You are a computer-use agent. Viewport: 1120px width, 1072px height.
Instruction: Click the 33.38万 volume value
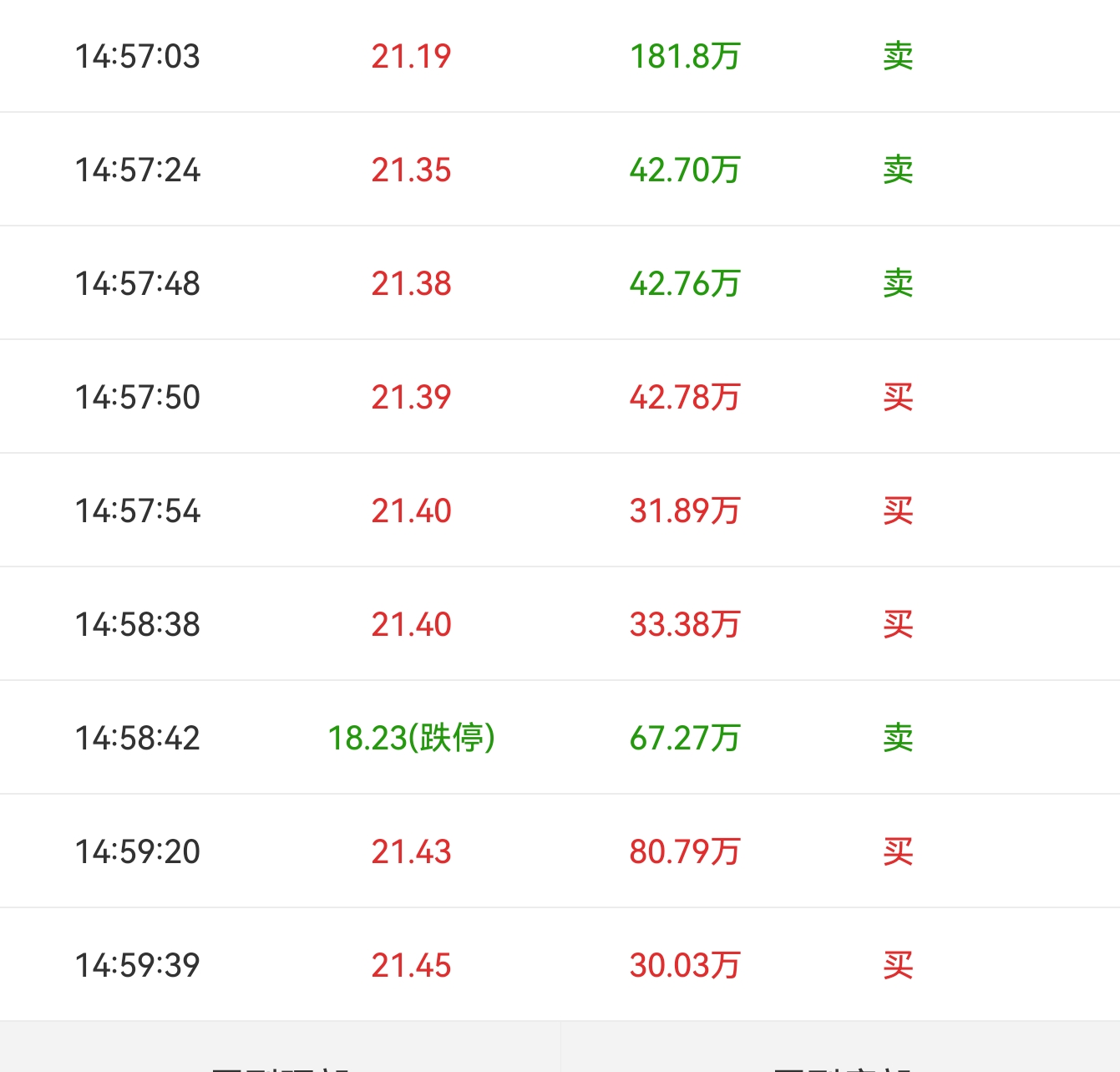(685, 624)
